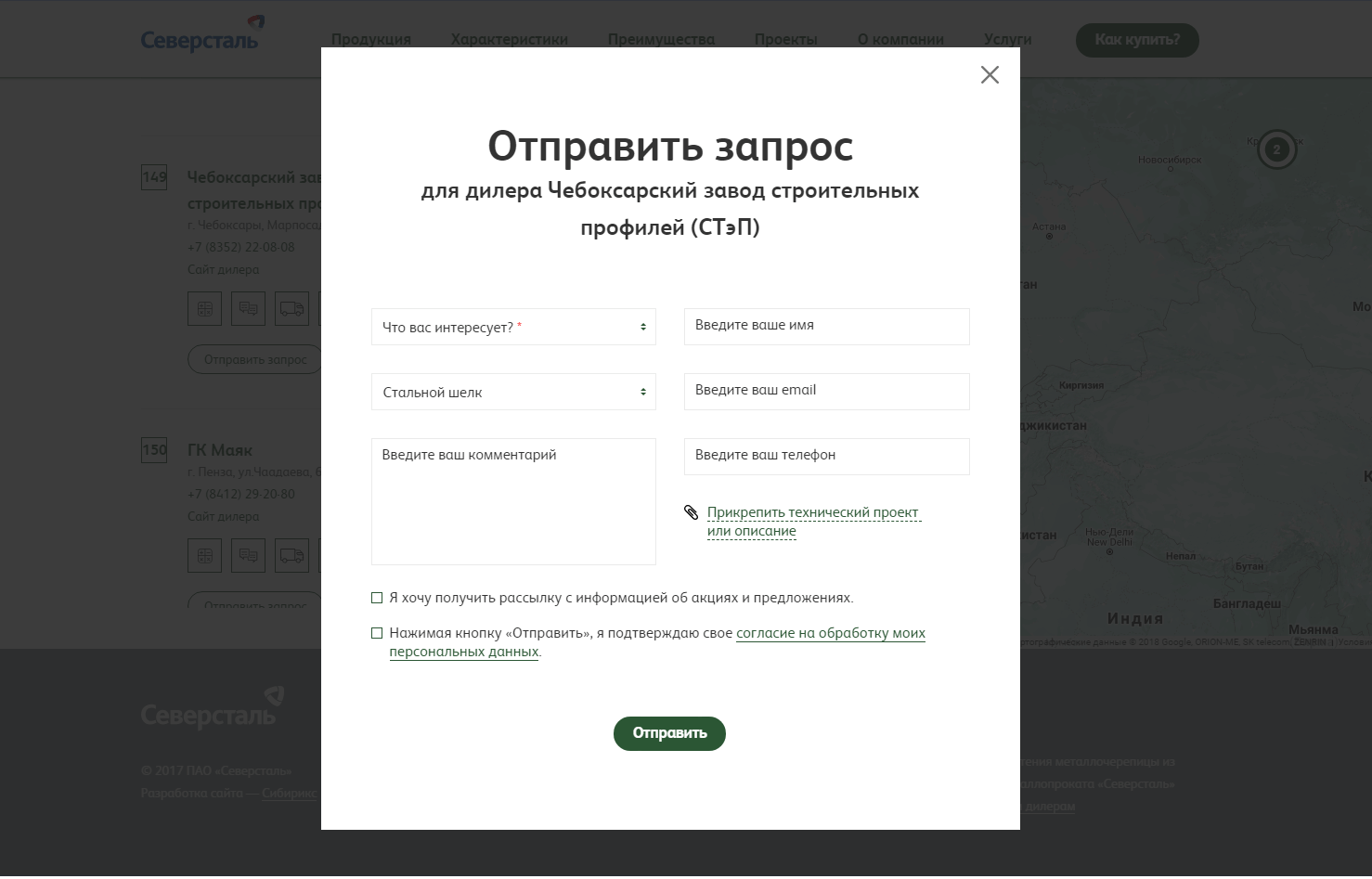The image size is (1372, 879).
Task: Click second service icon of ГК Маяк
Action: tap(248, 555)
